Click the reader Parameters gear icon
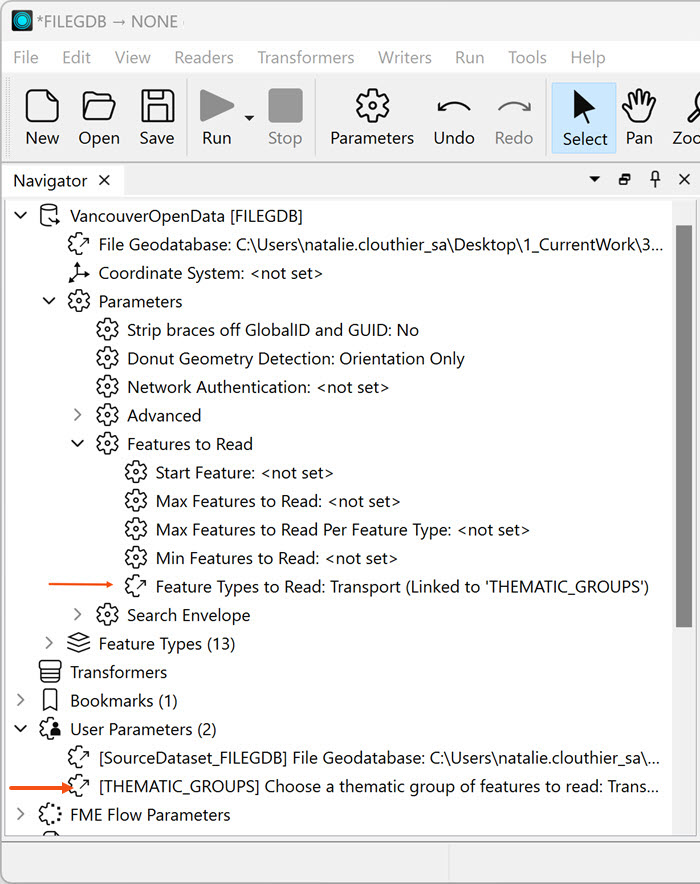The width and height of the screenshot is (700, 884). (78, 301)
